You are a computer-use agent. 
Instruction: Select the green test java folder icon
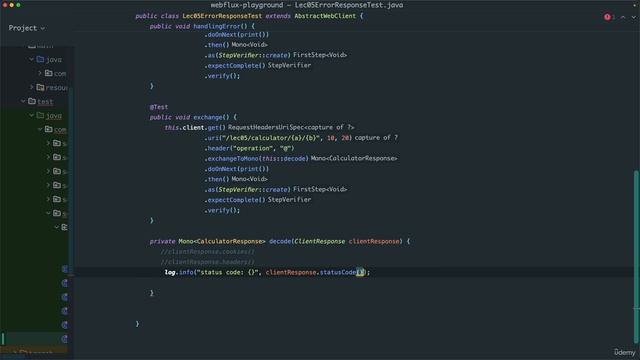pos(40,116)
